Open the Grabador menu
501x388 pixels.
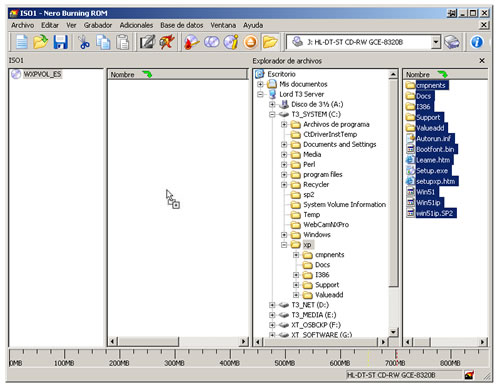click(98, 25)
